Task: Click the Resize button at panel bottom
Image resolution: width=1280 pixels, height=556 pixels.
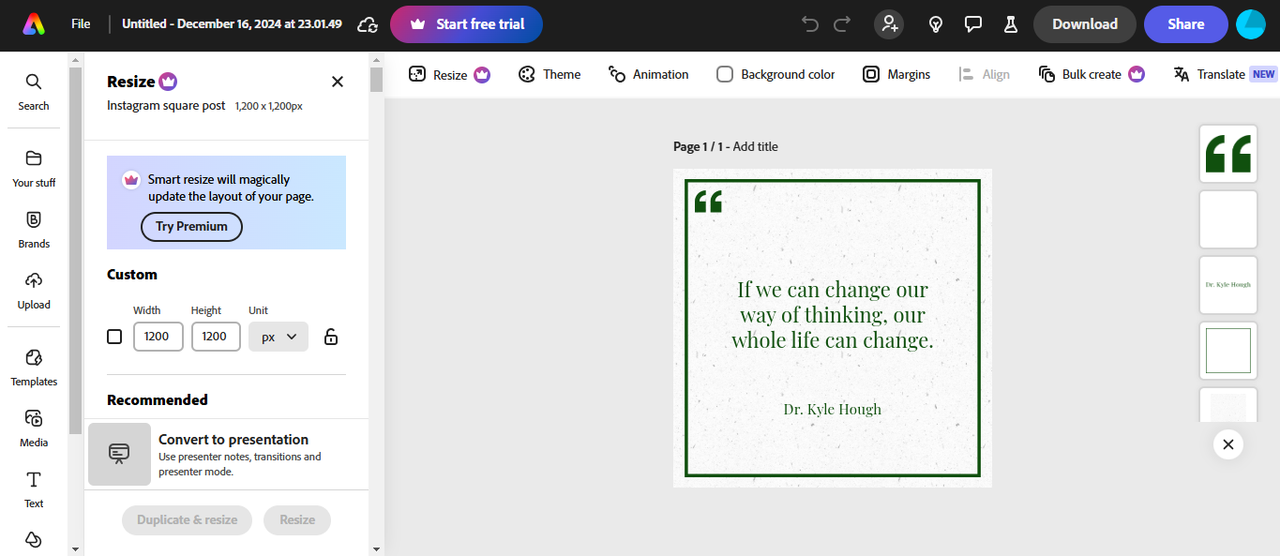Action: click(x=297, y=520)
